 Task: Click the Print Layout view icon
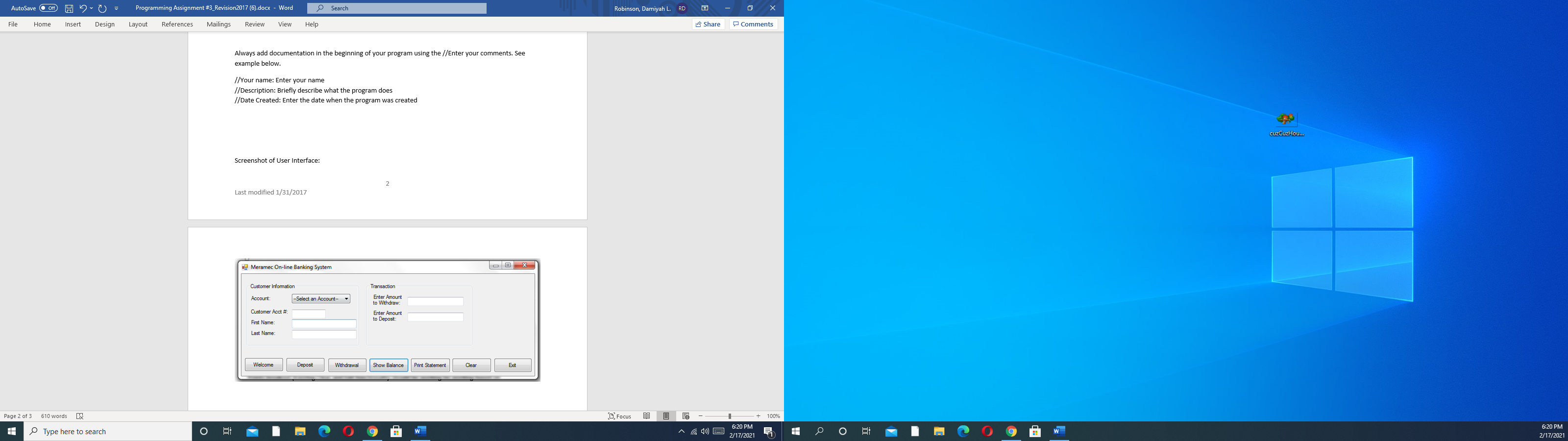pos(666,416)
